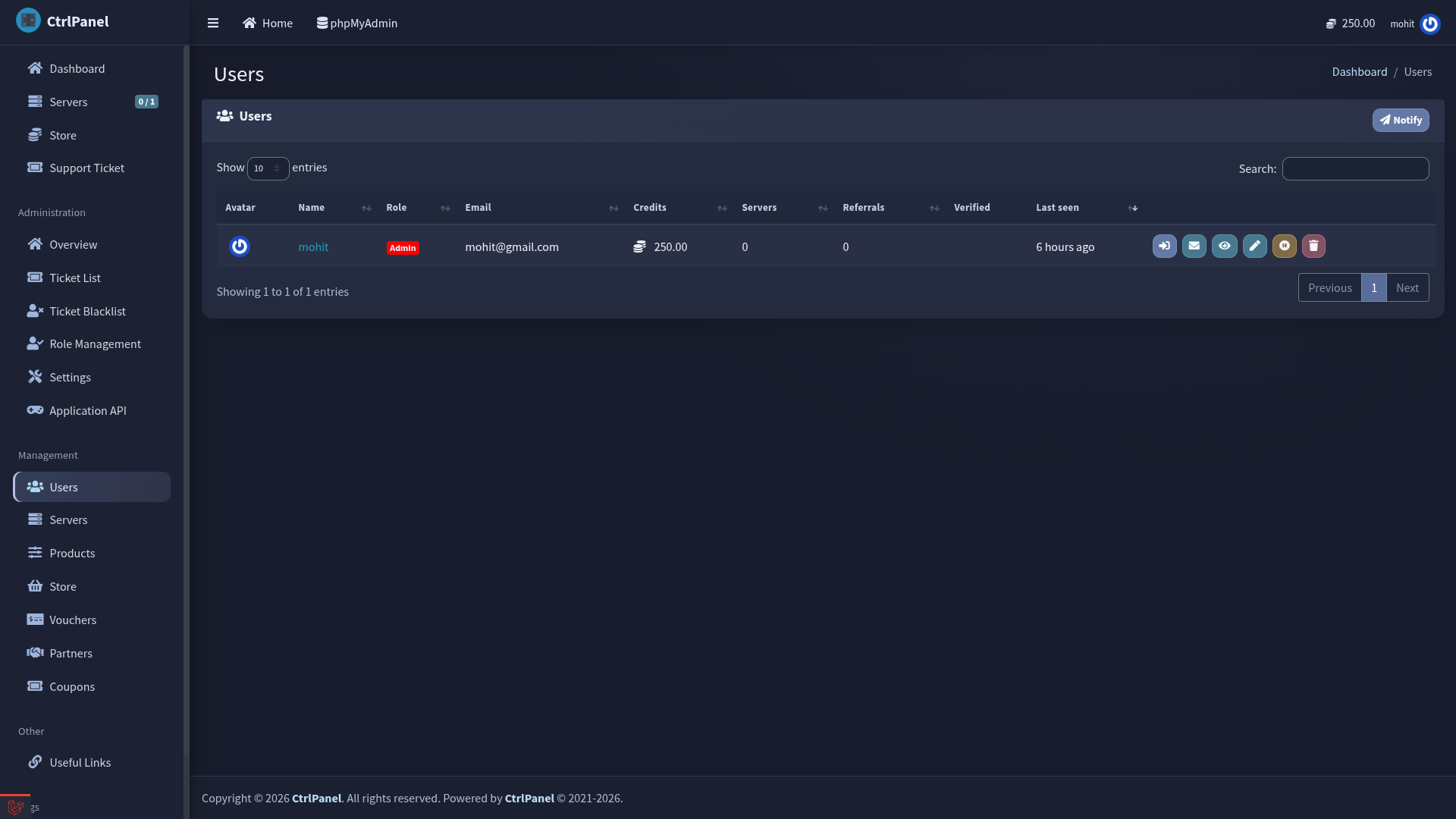Open Useful Links in the sidebar
Viewport: 1456px width, 819px height.
tap(92, 762)
